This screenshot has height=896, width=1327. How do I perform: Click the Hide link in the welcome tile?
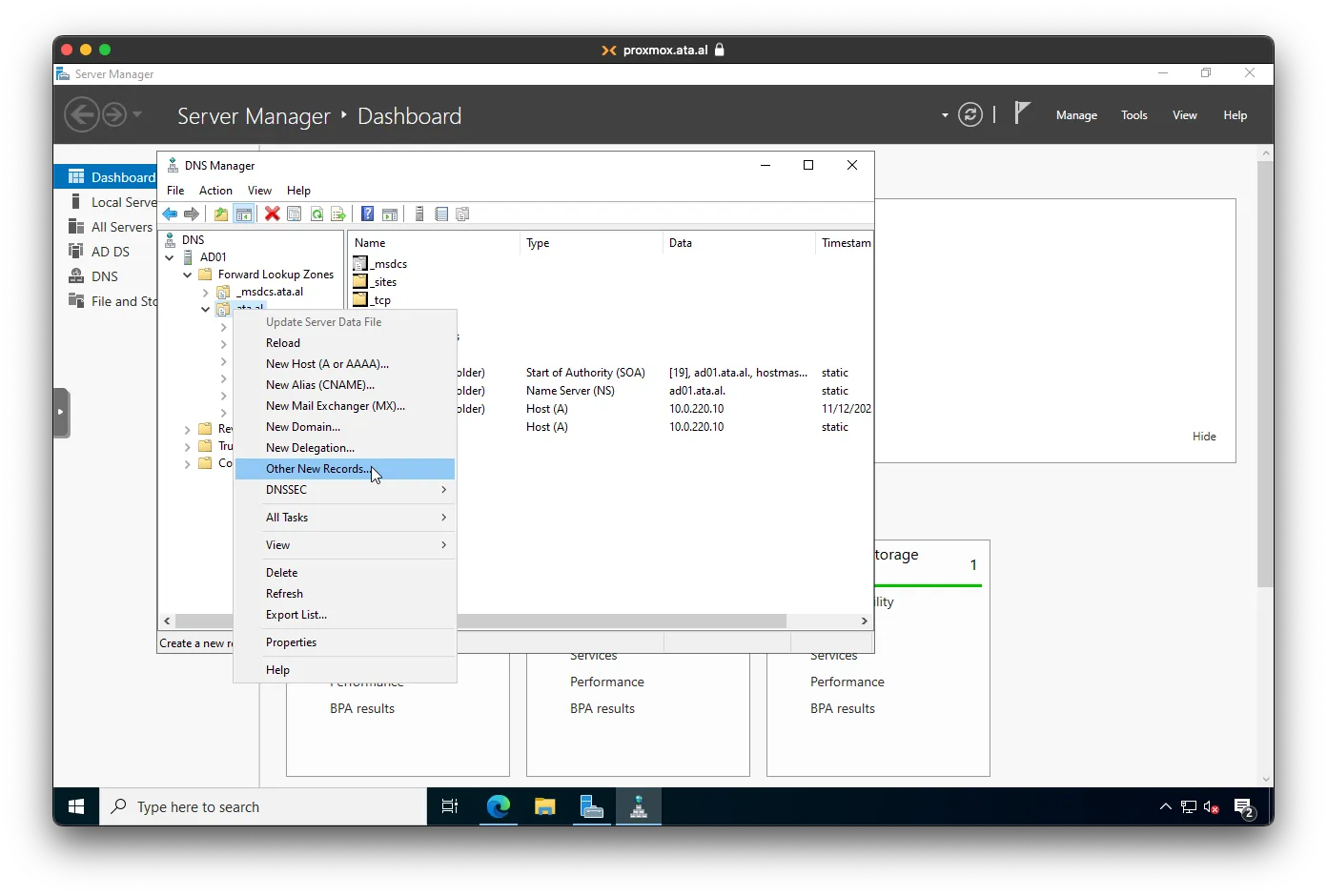click(x=1204, y=437)
